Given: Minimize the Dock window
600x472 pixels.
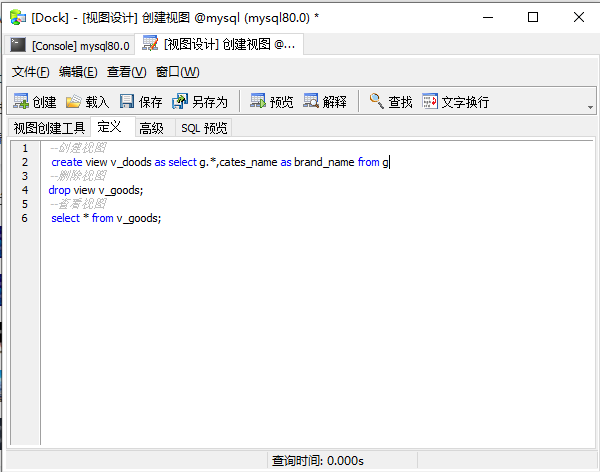Looking at the screenshot, I should 488,17.
